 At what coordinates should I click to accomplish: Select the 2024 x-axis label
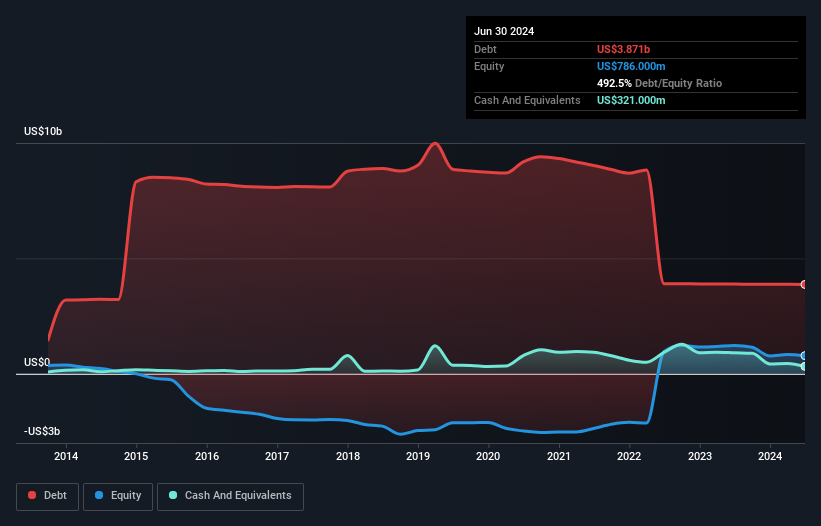pos(770,456)
